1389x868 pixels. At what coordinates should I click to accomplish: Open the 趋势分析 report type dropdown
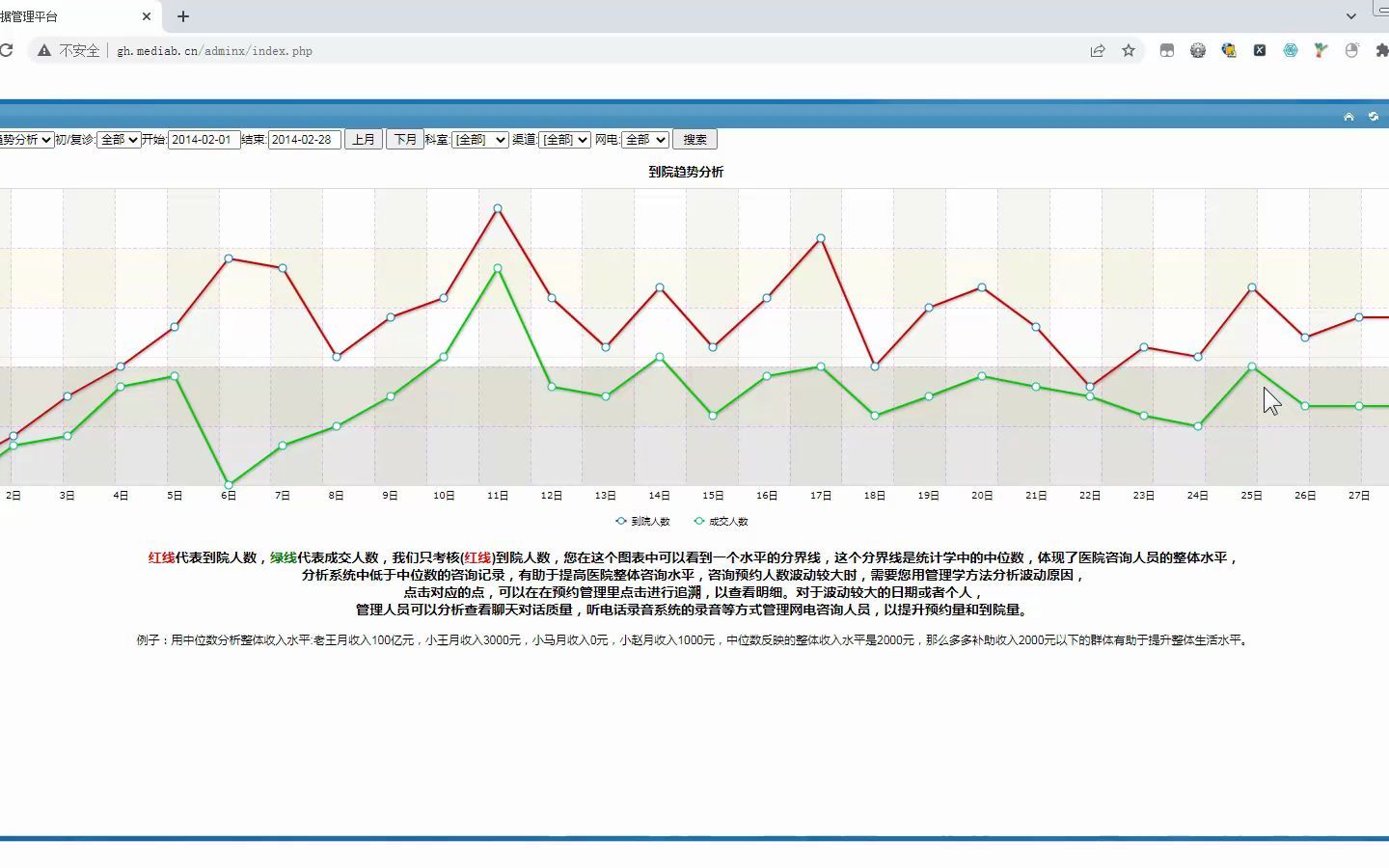[26, 140]
